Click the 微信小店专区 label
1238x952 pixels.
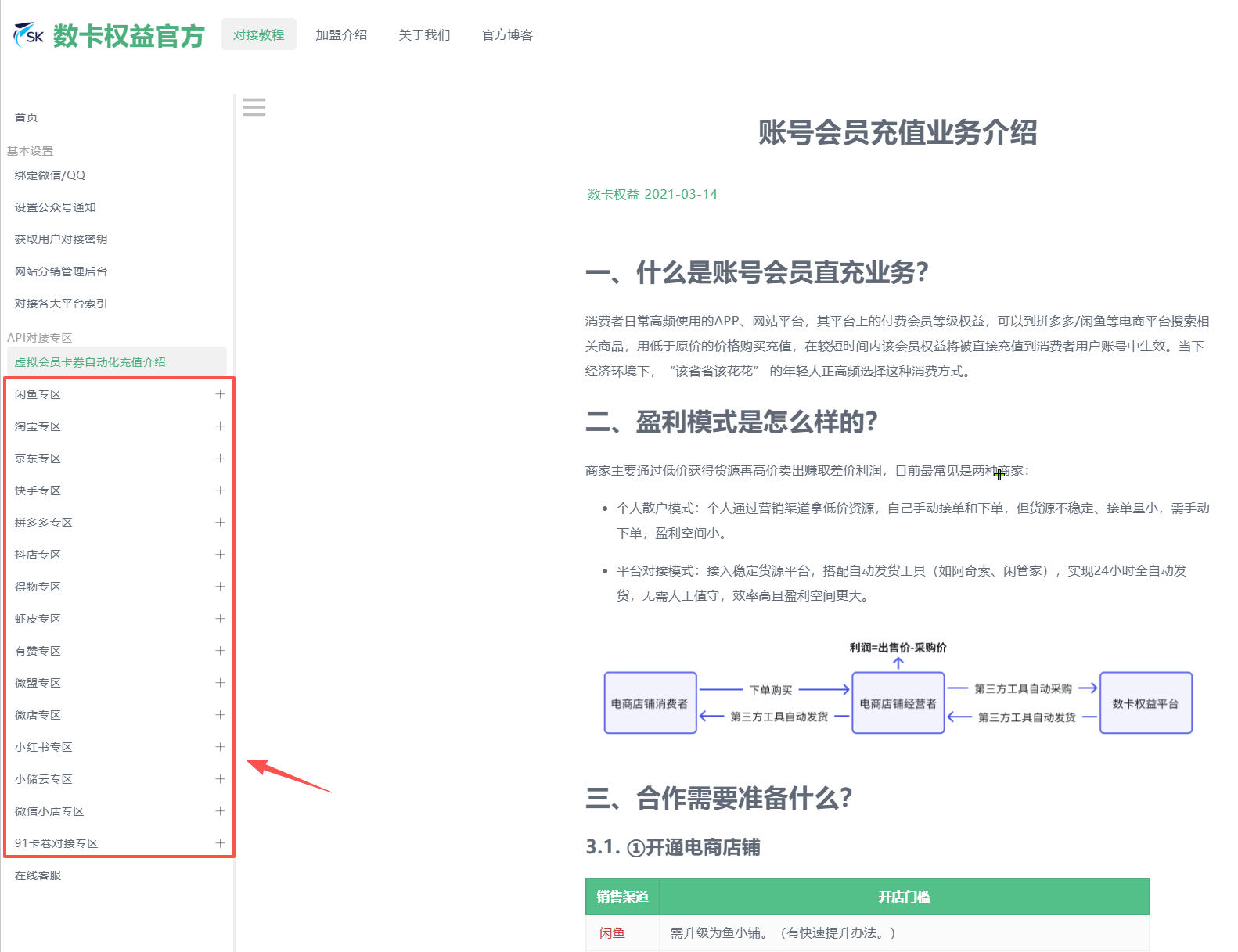[x=49, y=811]
